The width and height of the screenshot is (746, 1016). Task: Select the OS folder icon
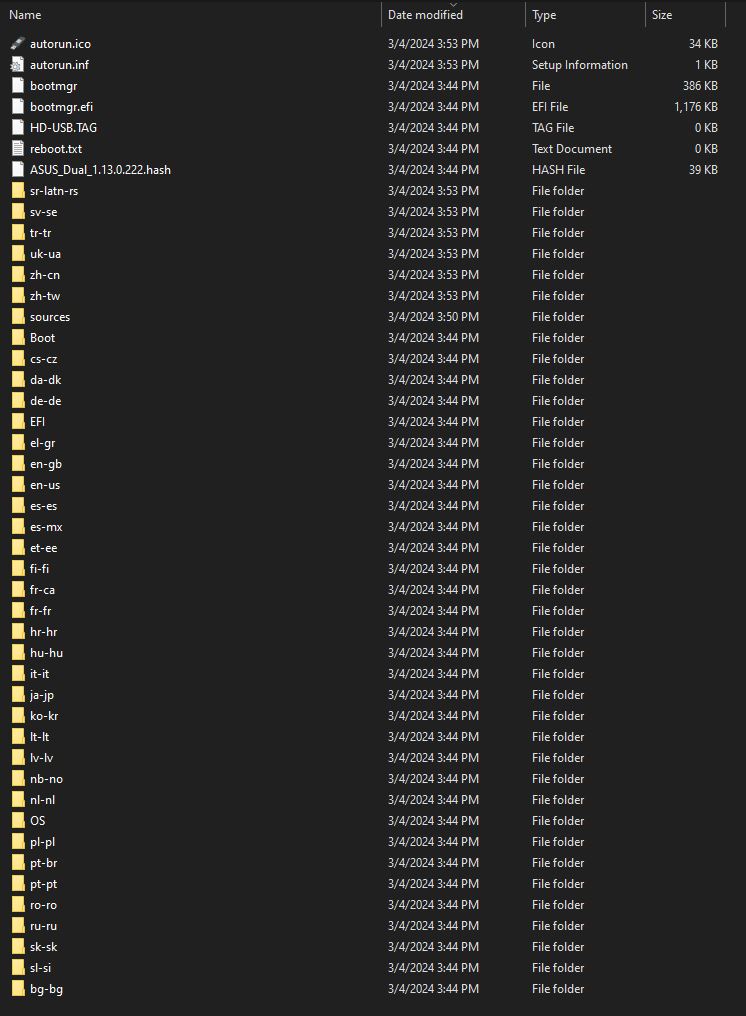coord(18,821)
